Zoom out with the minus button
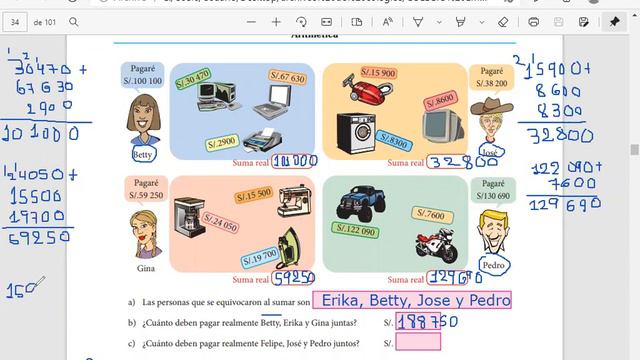The width and height of the screenshot is (640, 360). [251, 22]
